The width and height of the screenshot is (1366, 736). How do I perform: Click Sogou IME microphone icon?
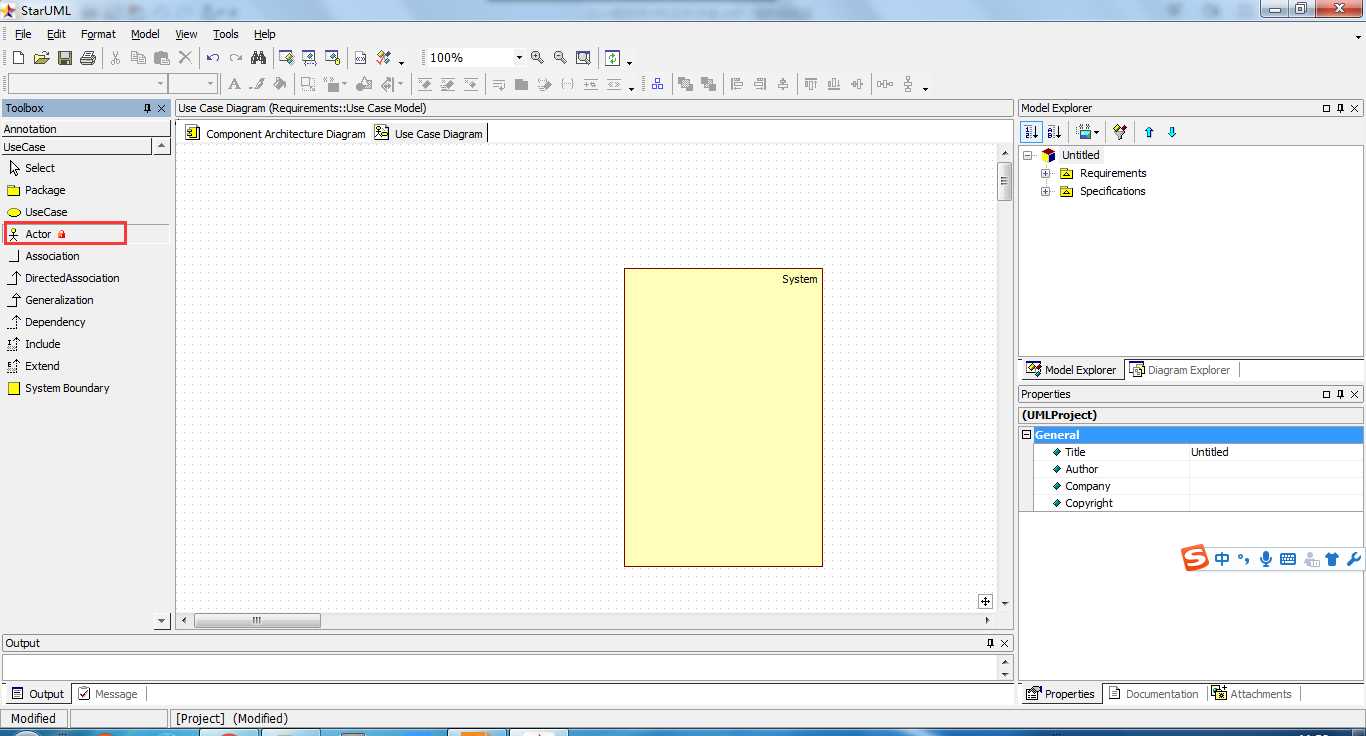[1266, 559]
